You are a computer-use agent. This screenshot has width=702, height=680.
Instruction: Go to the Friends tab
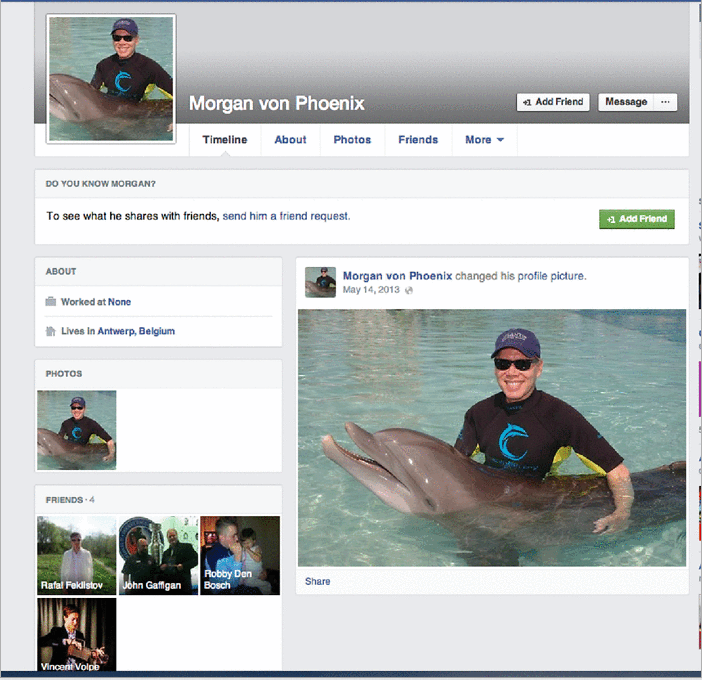pyautogui.click(x=418, y=140)
